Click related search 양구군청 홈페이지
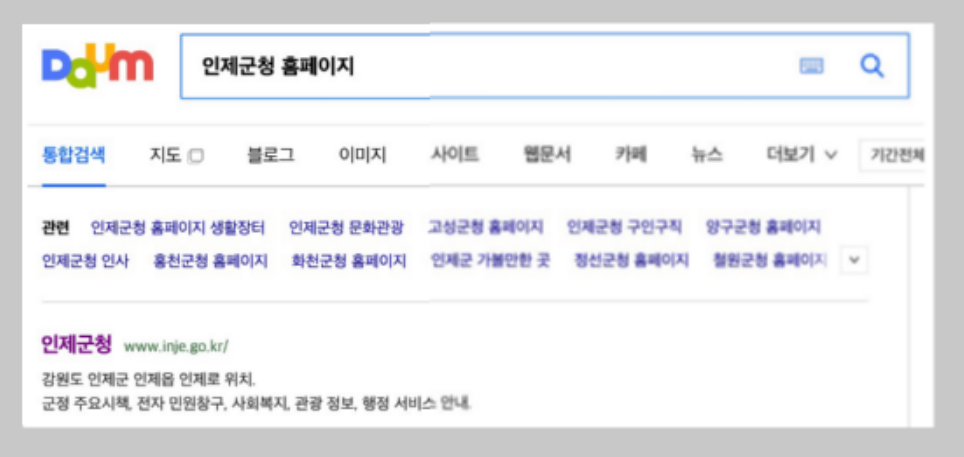 tap(763, 228)
